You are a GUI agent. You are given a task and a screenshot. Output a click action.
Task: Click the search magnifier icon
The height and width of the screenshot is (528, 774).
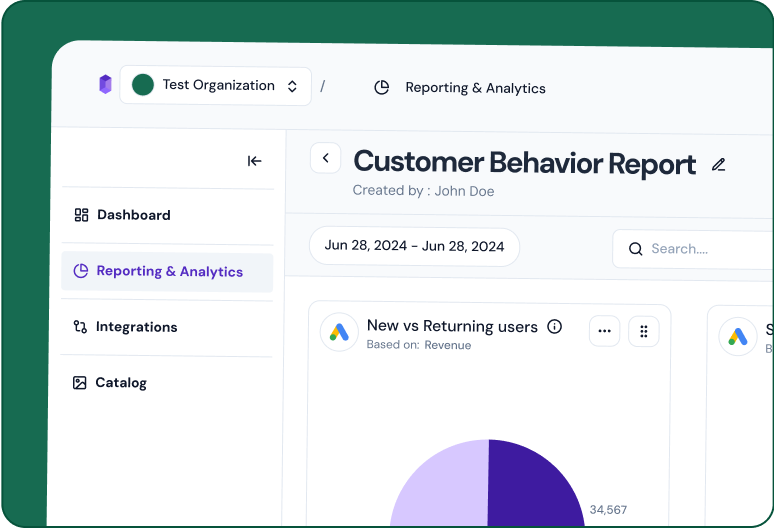tap(635, 249)
